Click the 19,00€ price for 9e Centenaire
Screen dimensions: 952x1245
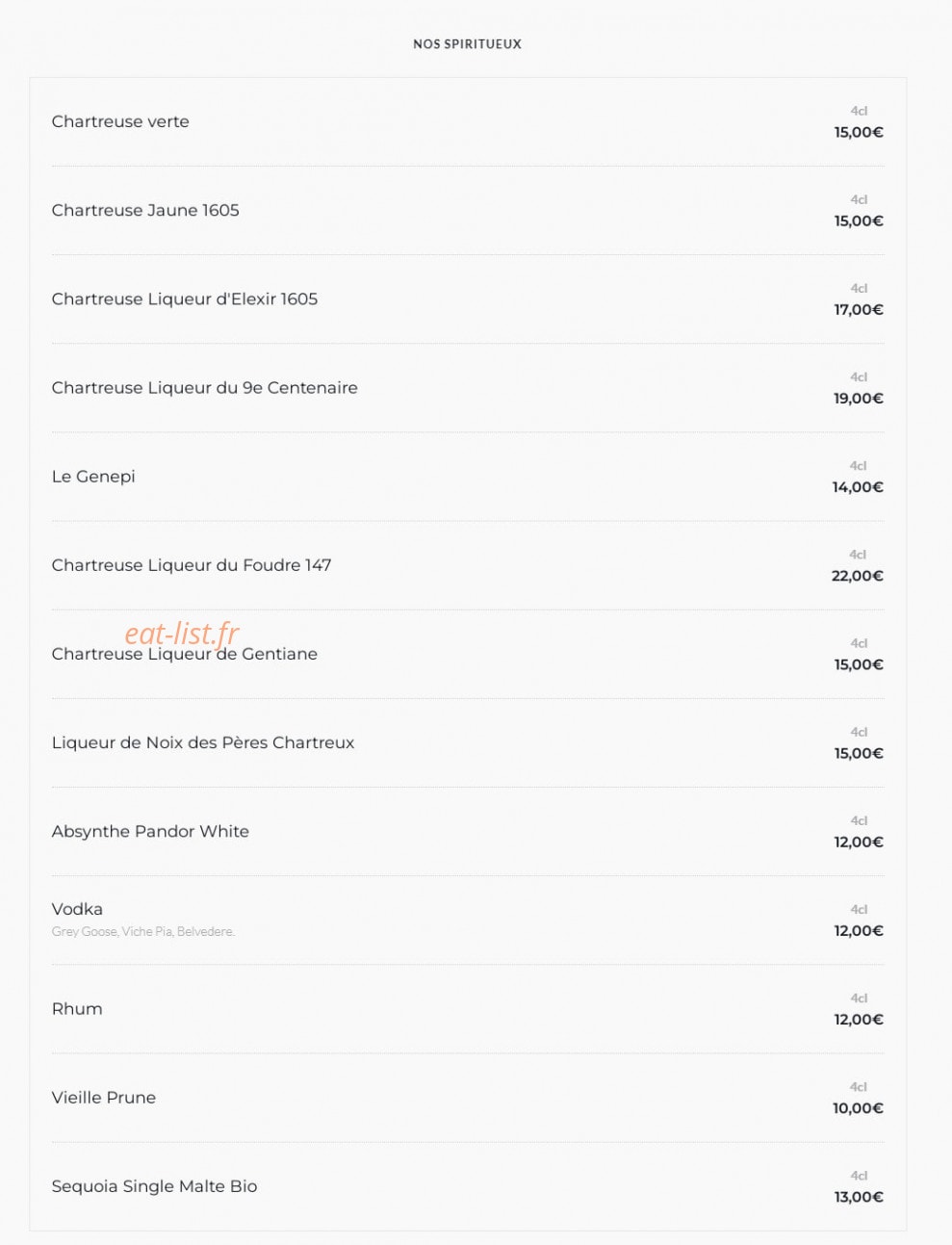858,399
